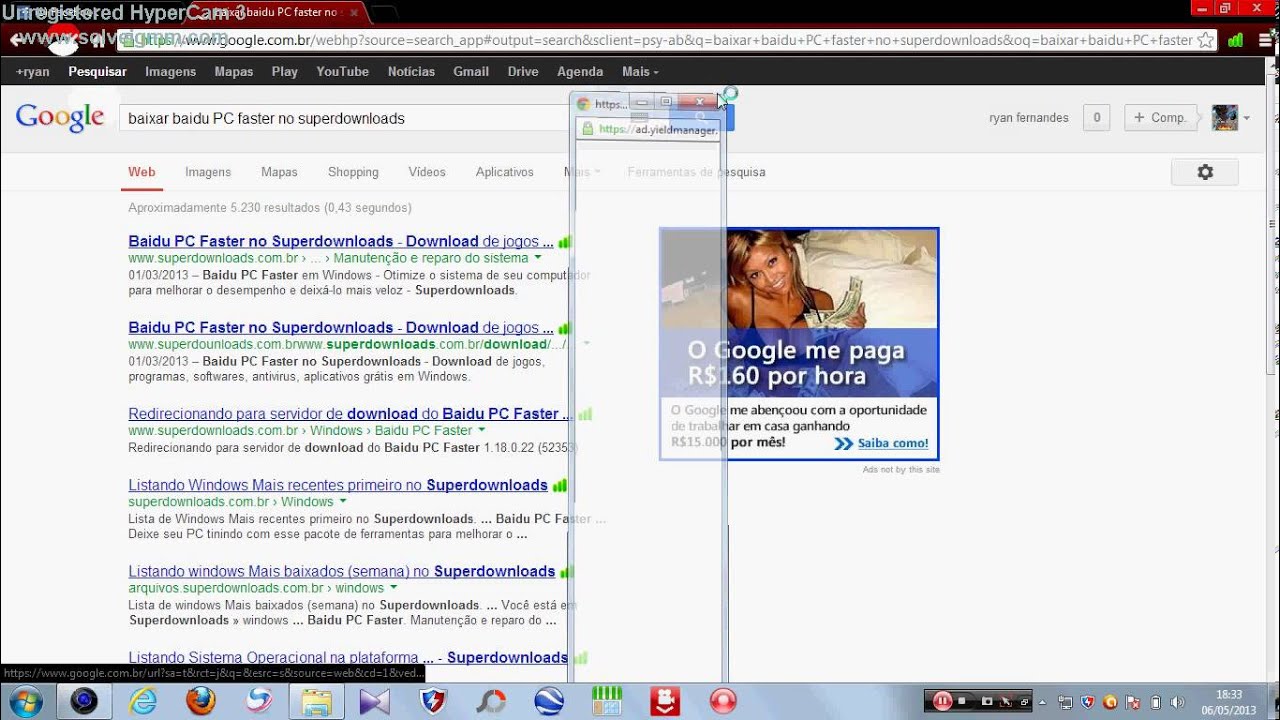This screenshot has width=1280, height=720.
Task: Open Drive in the Google bar
Action: pos(523,72)
